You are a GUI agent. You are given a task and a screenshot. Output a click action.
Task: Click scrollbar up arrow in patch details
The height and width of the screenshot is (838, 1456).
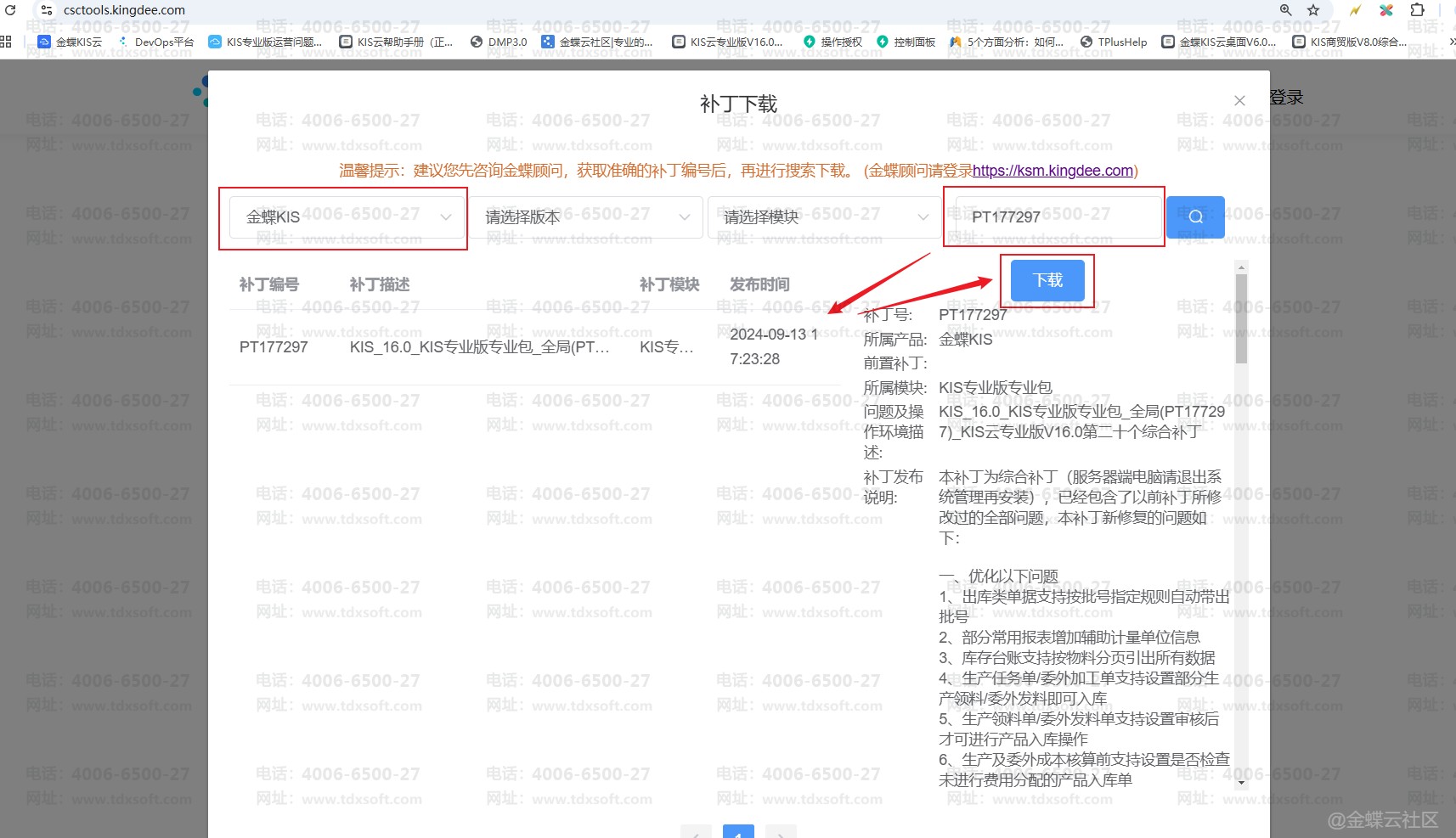pos(1241,267)
